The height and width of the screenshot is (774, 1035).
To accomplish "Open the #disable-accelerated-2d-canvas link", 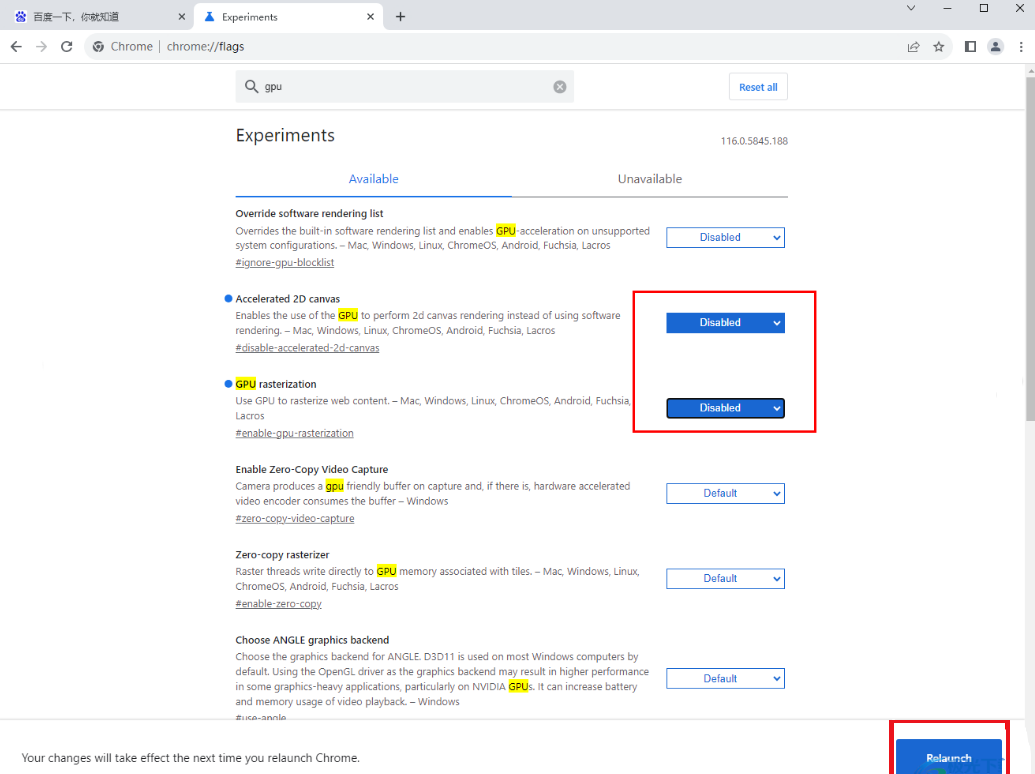I will pyautogui.click(x=307, y=348).
